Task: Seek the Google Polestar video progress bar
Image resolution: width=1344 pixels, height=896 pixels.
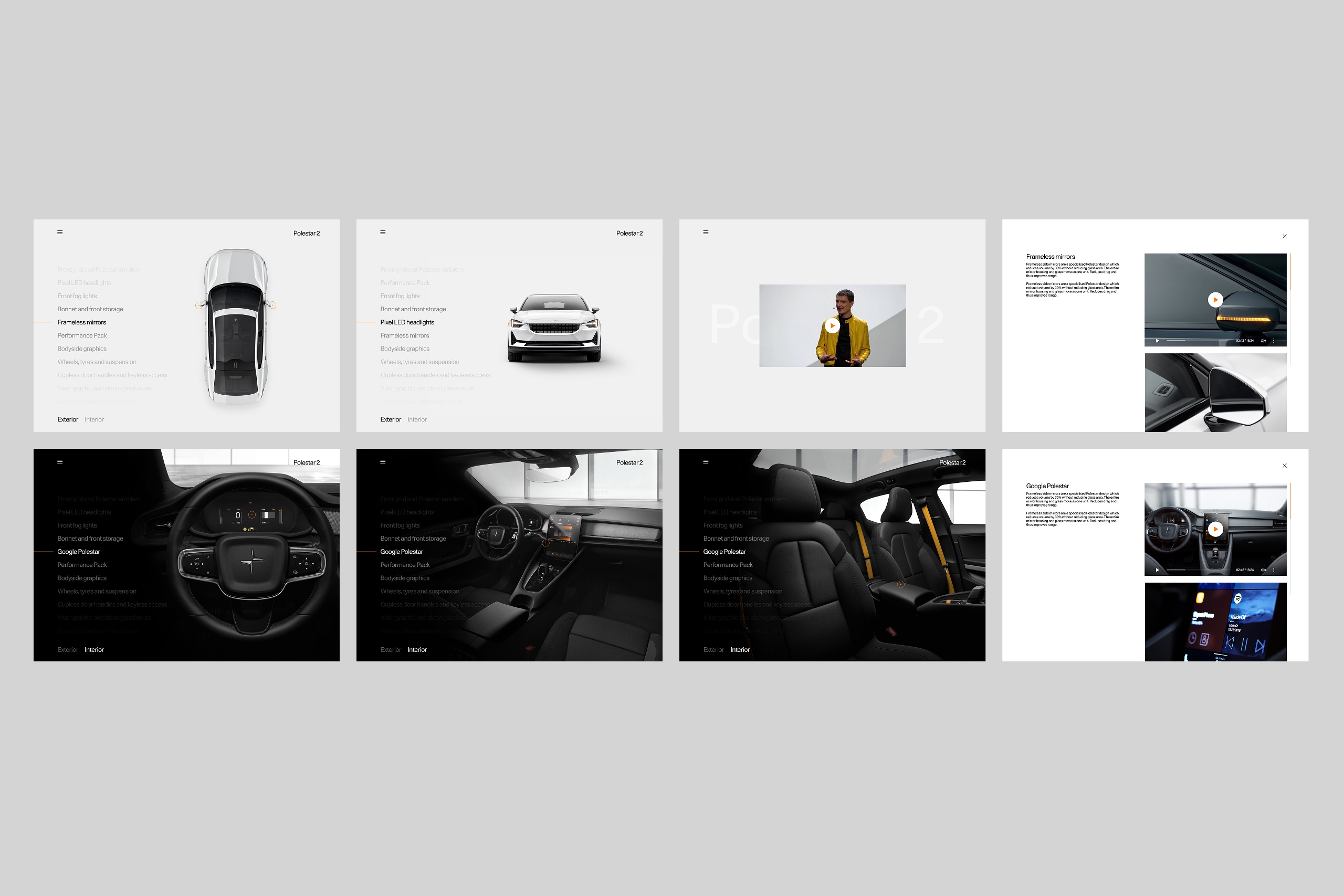Action: tap(1197, 570)
